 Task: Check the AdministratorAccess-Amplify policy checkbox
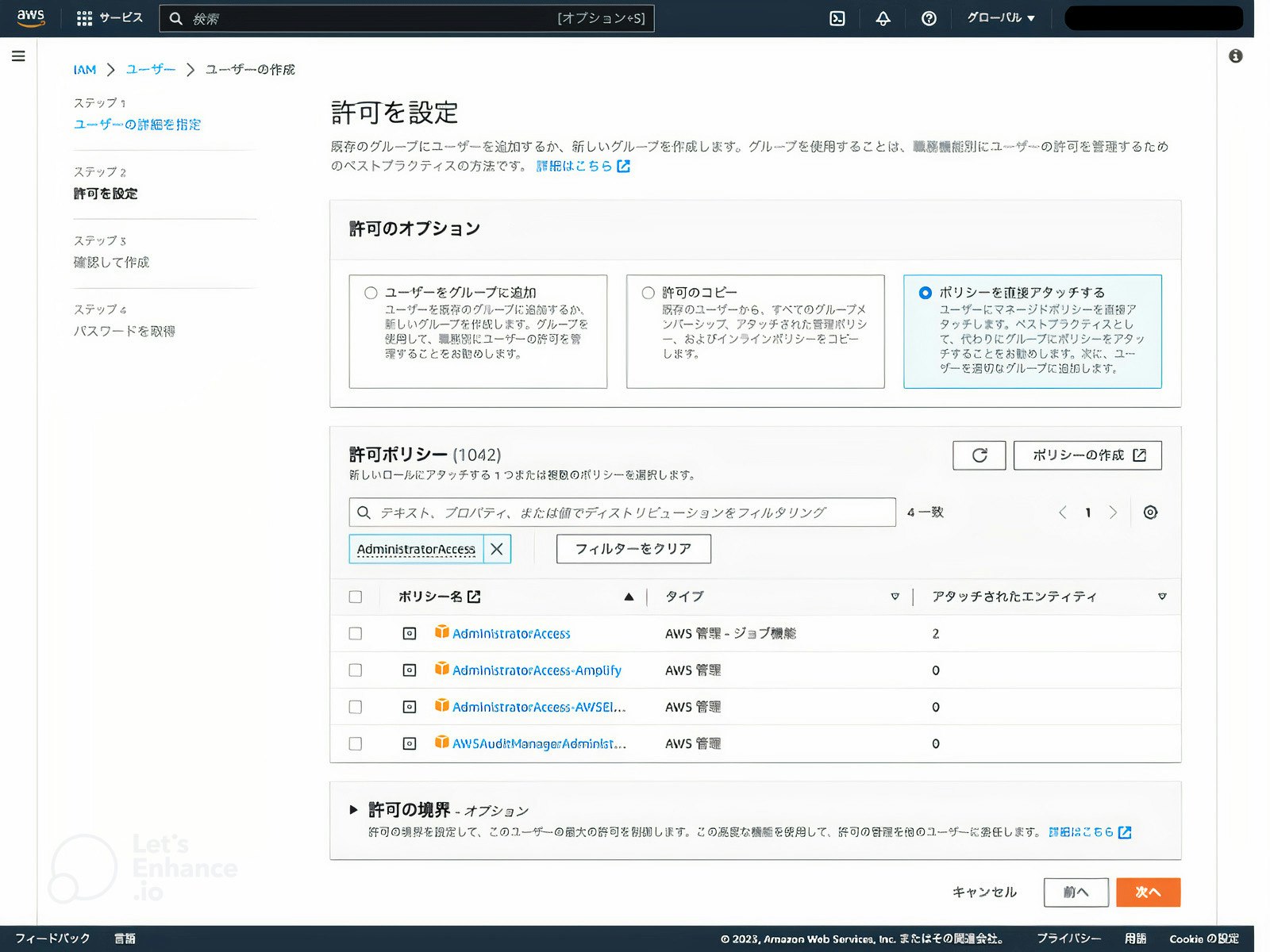[x=356, y=670]
